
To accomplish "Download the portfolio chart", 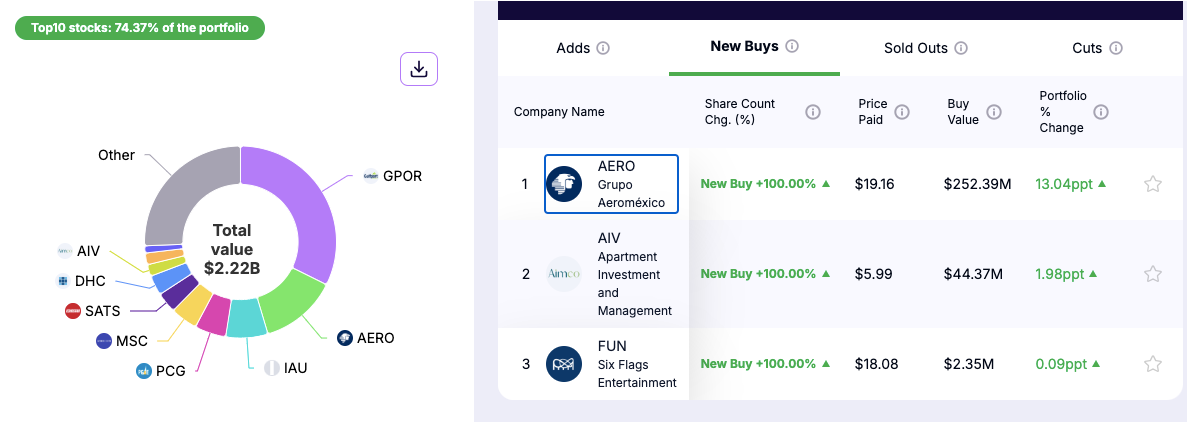I will 419,69.
